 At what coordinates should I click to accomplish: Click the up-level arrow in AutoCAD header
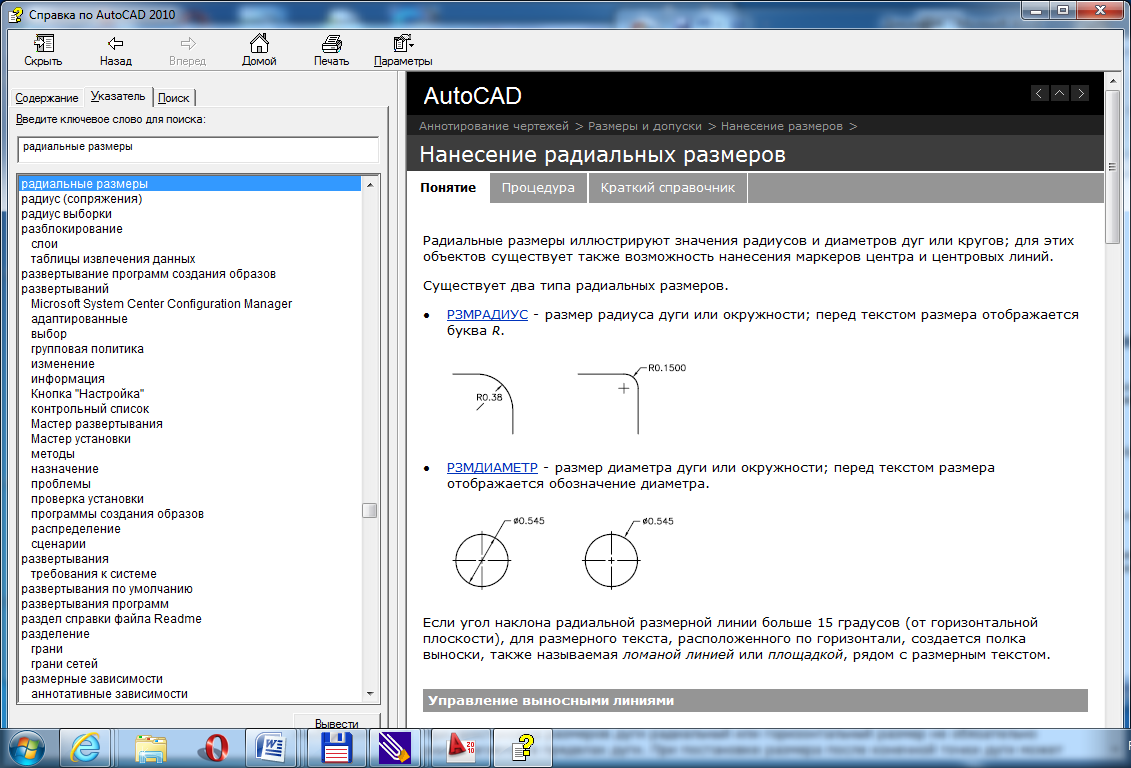1060,93
